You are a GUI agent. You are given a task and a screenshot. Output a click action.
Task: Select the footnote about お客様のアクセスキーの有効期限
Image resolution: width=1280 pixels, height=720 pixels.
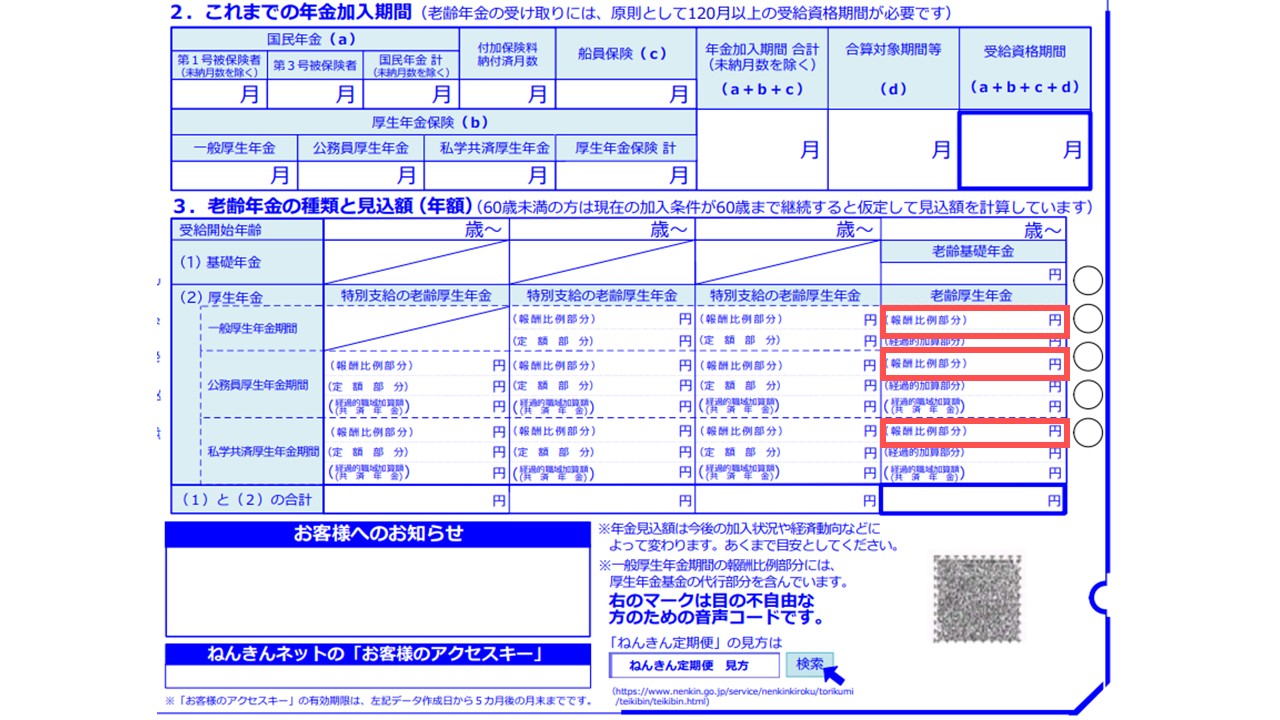point(378,699)
